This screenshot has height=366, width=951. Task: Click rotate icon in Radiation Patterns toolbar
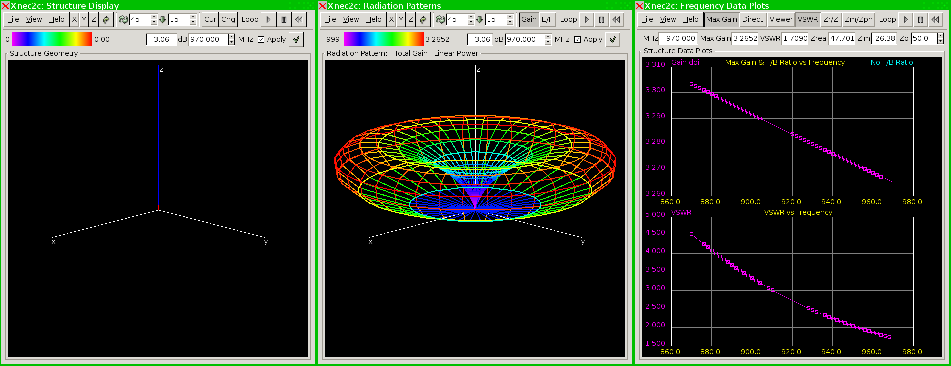(x=440, y=19)
